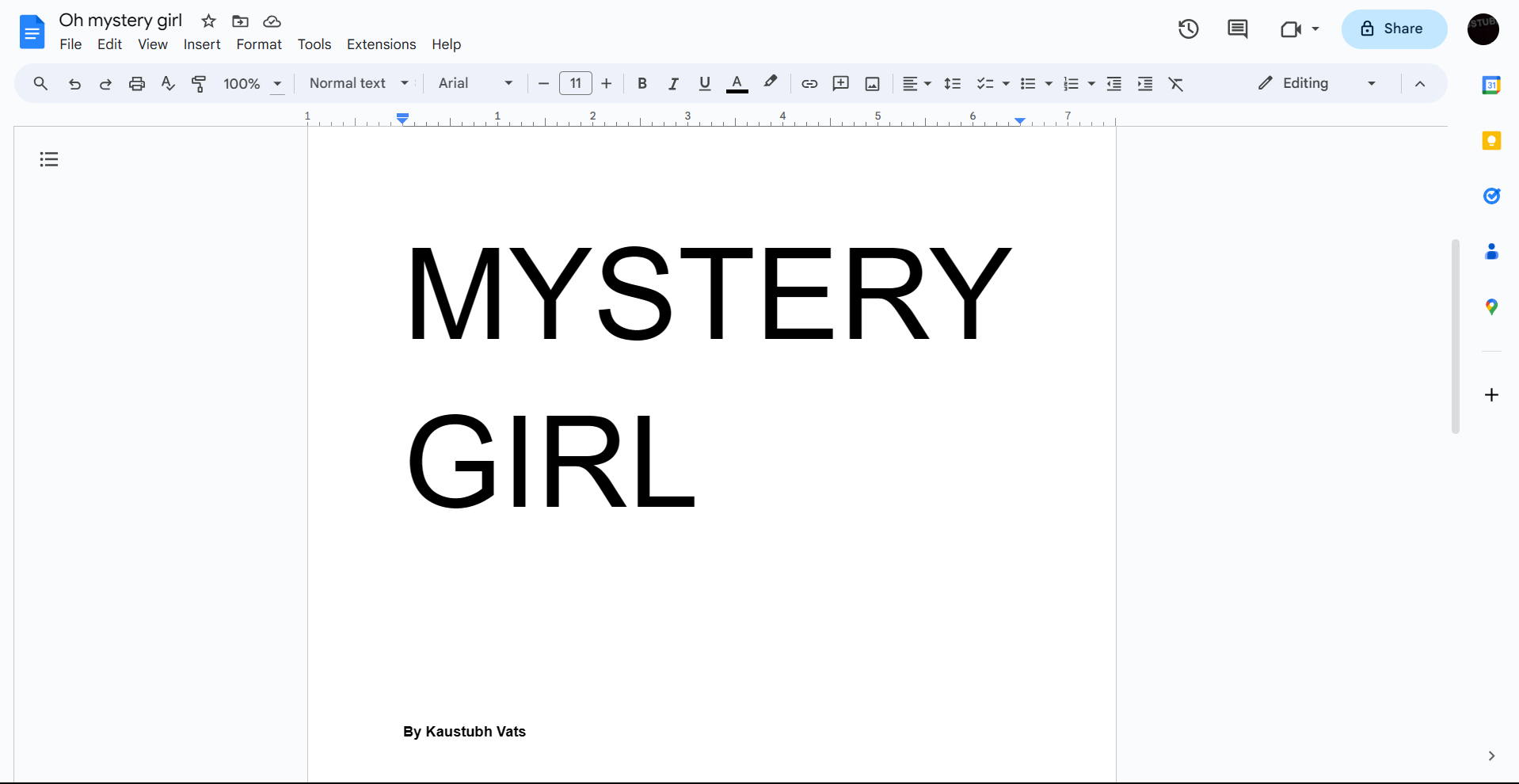Viewport: 1519px width, 784px height.
Task: Show document outline icon
Action: tap(49, 159)
